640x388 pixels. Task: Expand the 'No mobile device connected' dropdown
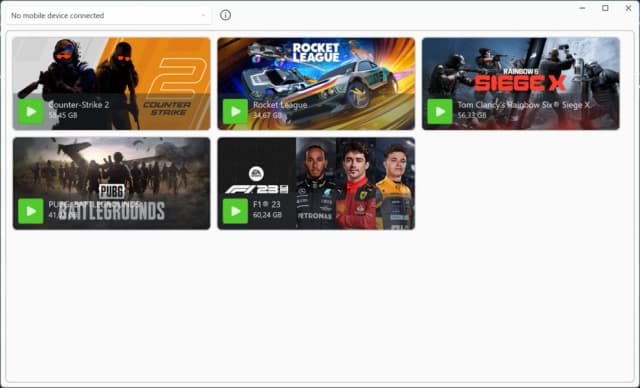(x=109, y=16)
